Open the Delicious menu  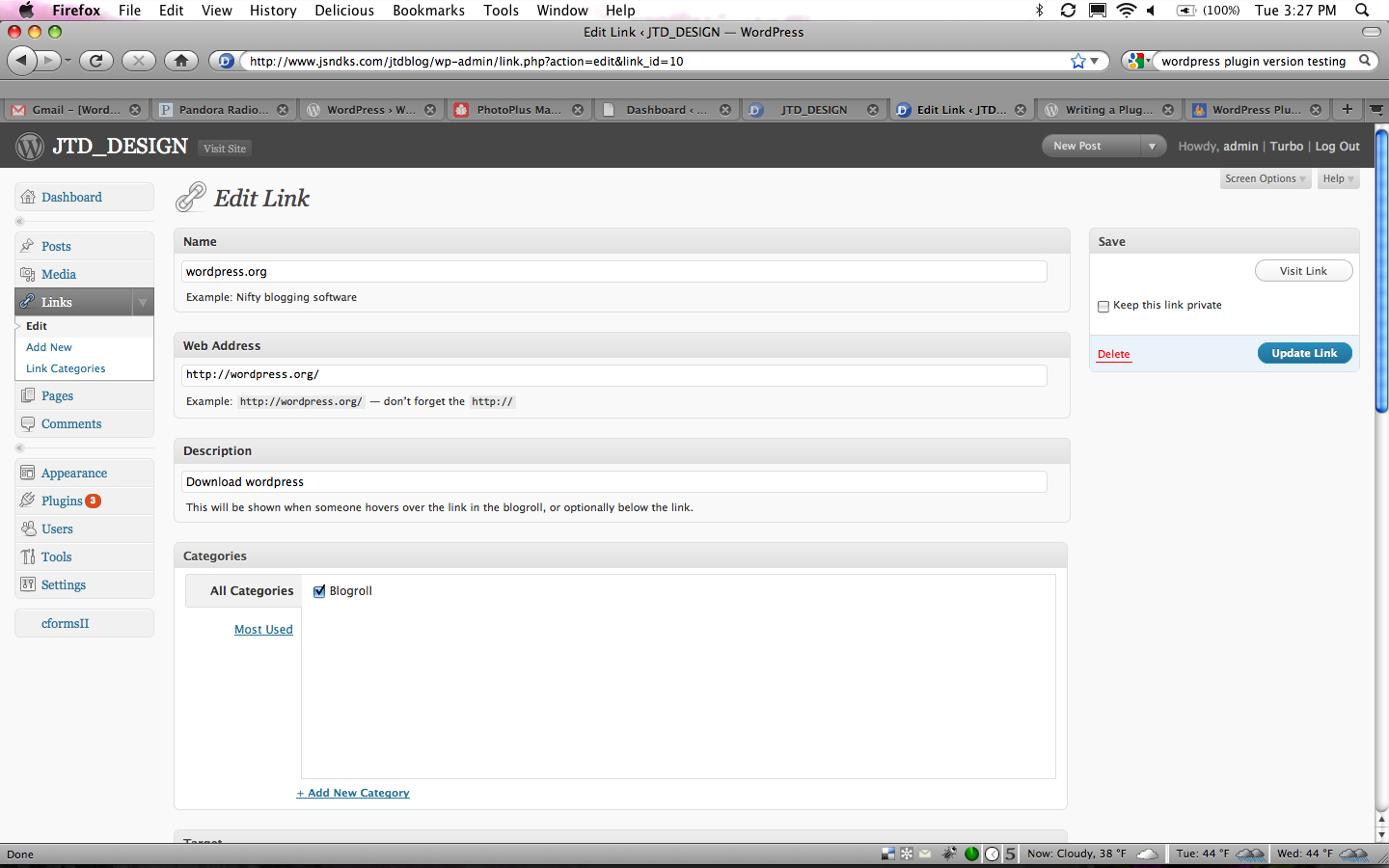(344, 11)
